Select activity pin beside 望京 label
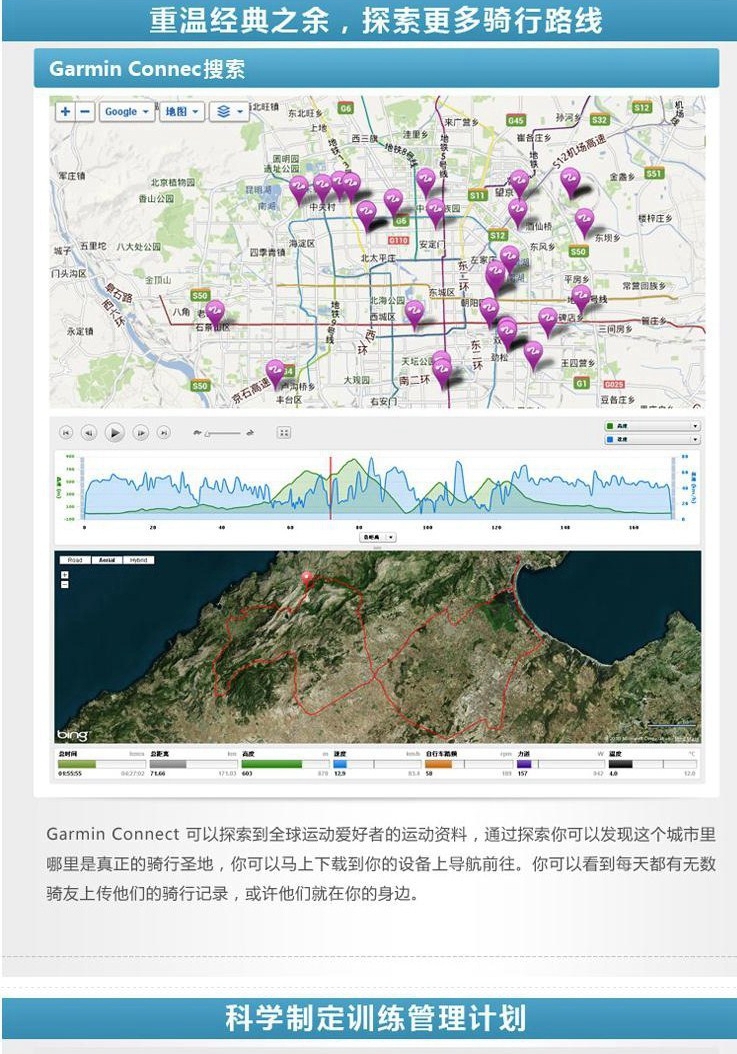This screenshot has height=1054, width=737. pos(519,184)
